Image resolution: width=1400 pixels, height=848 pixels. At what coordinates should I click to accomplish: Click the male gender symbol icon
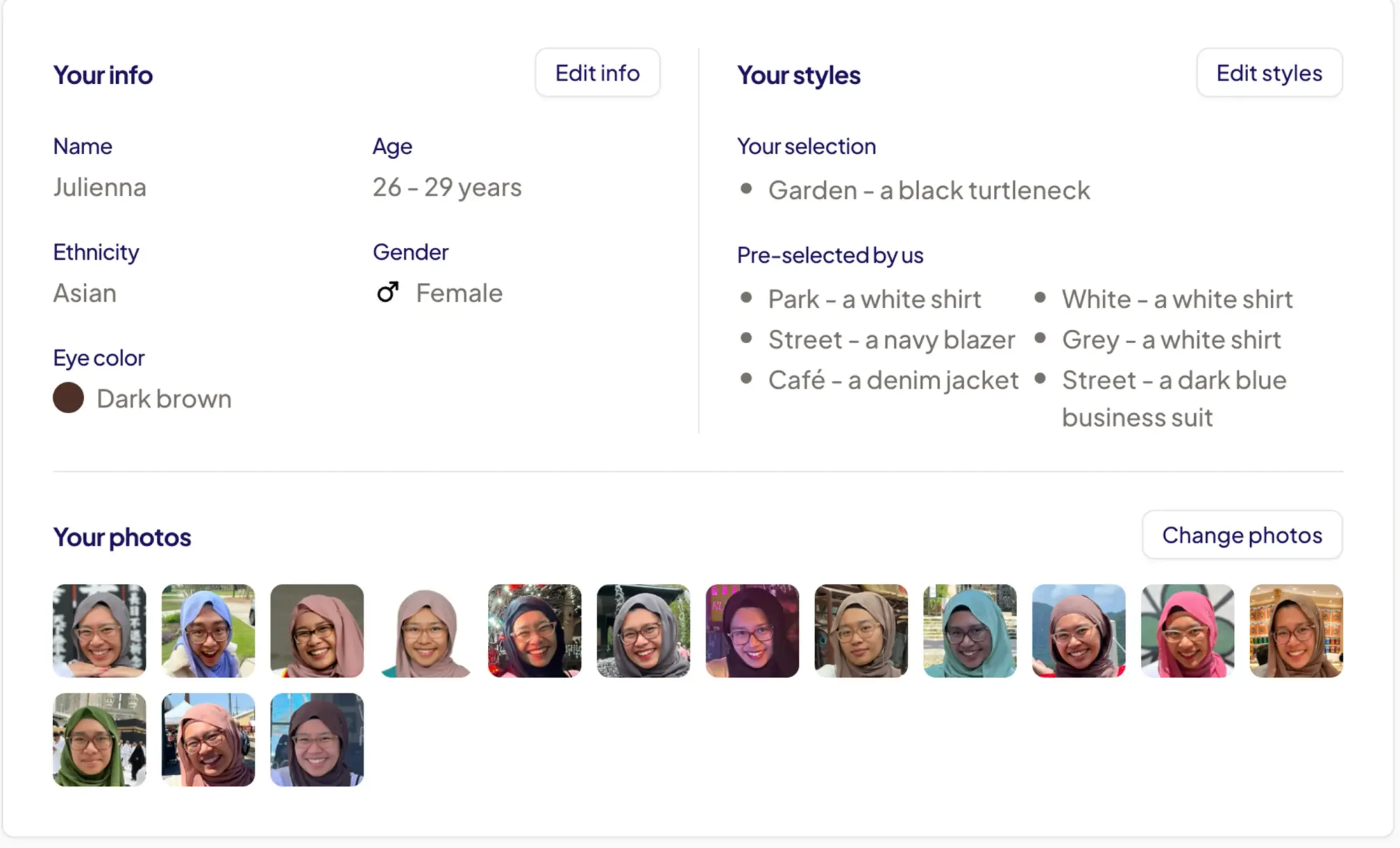(387, 292)
